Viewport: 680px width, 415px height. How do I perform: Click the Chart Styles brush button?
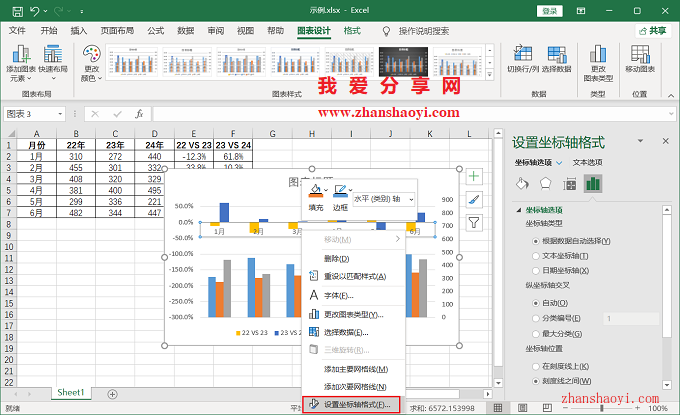click(x=474, y=199)
